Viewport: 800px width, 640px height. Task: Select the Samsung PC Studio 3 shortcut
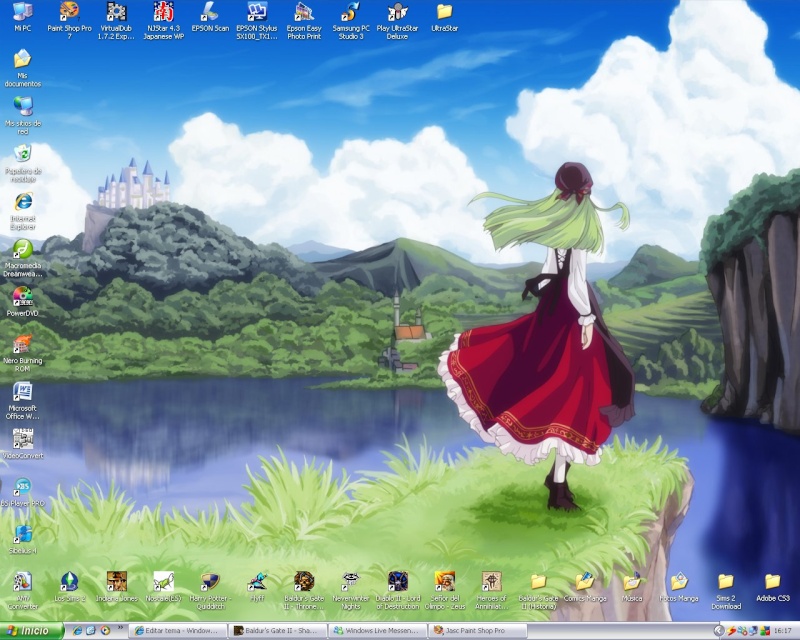(x=351, y=20)
